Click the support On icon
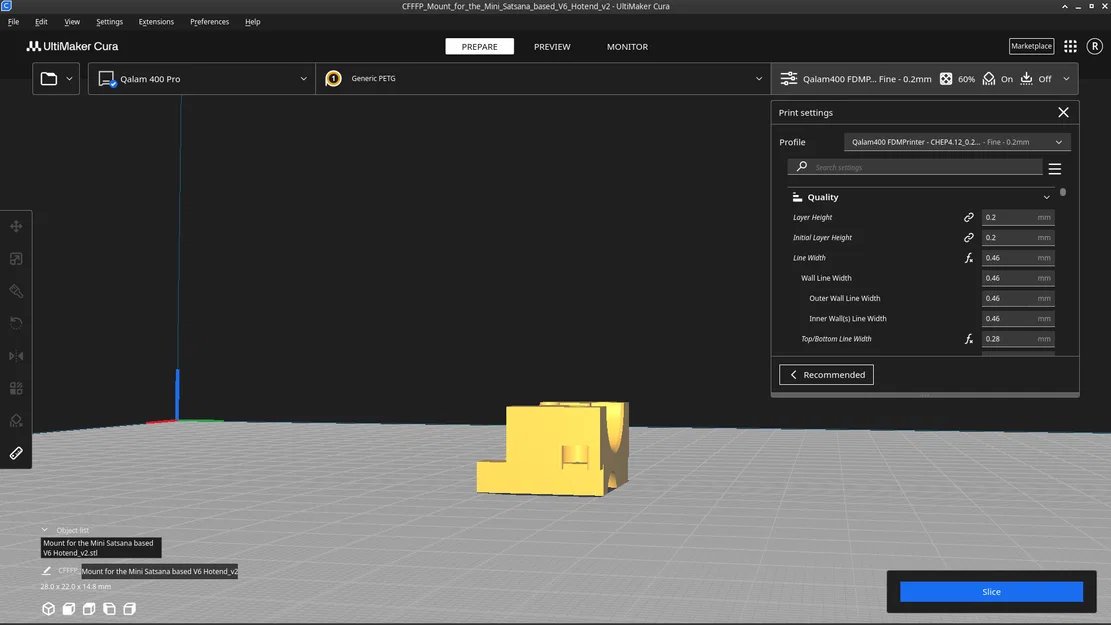Viewport: 1111px width, 625px height. click(x=988, y=79)
